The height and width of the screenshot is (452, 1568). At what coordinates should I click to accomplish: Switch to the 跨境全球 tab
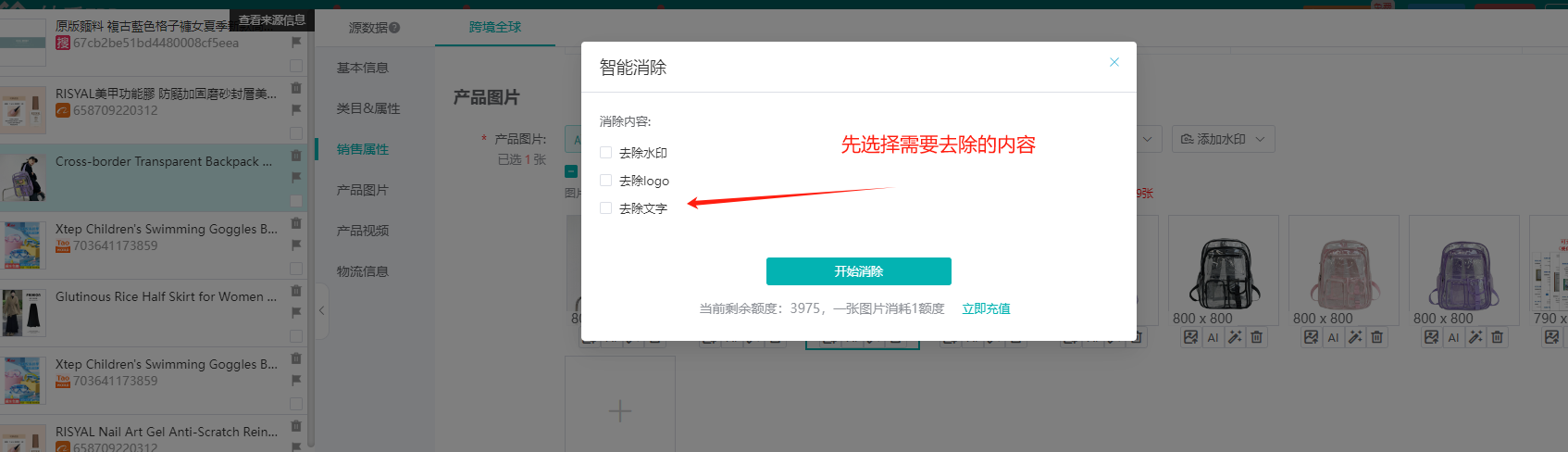(495, 27)
